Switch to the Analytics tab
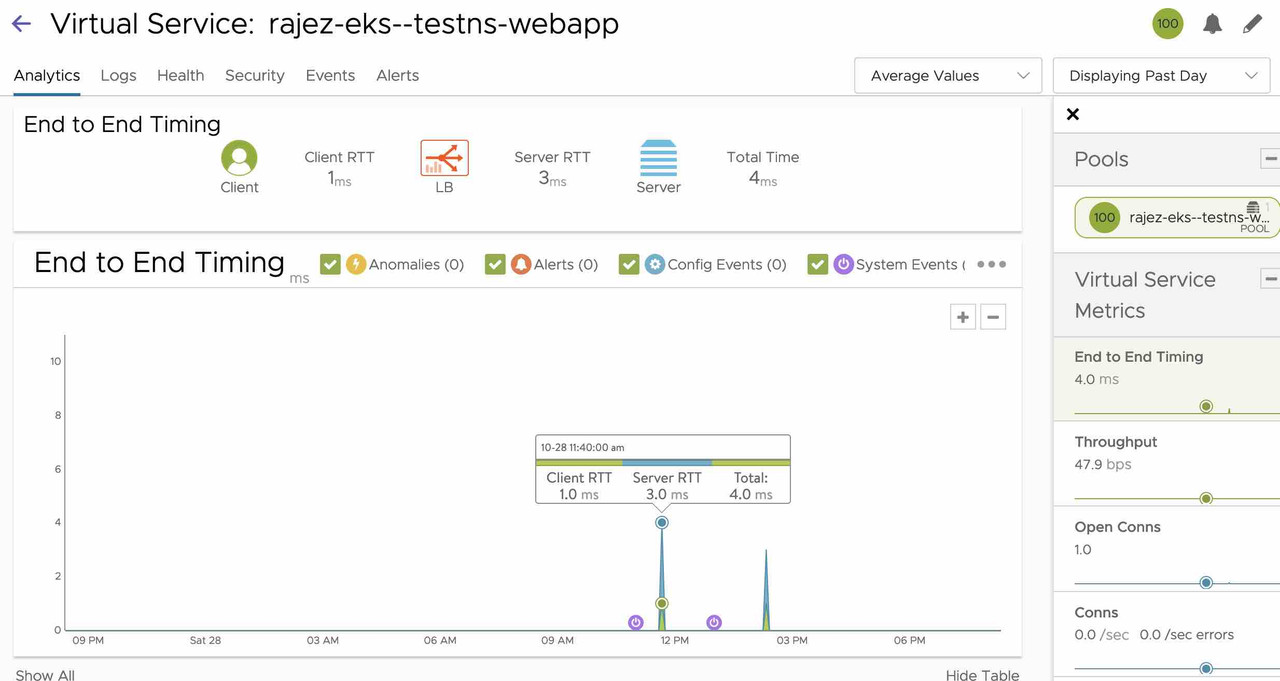Screen dimensions: 1280x681 [47, 75]
